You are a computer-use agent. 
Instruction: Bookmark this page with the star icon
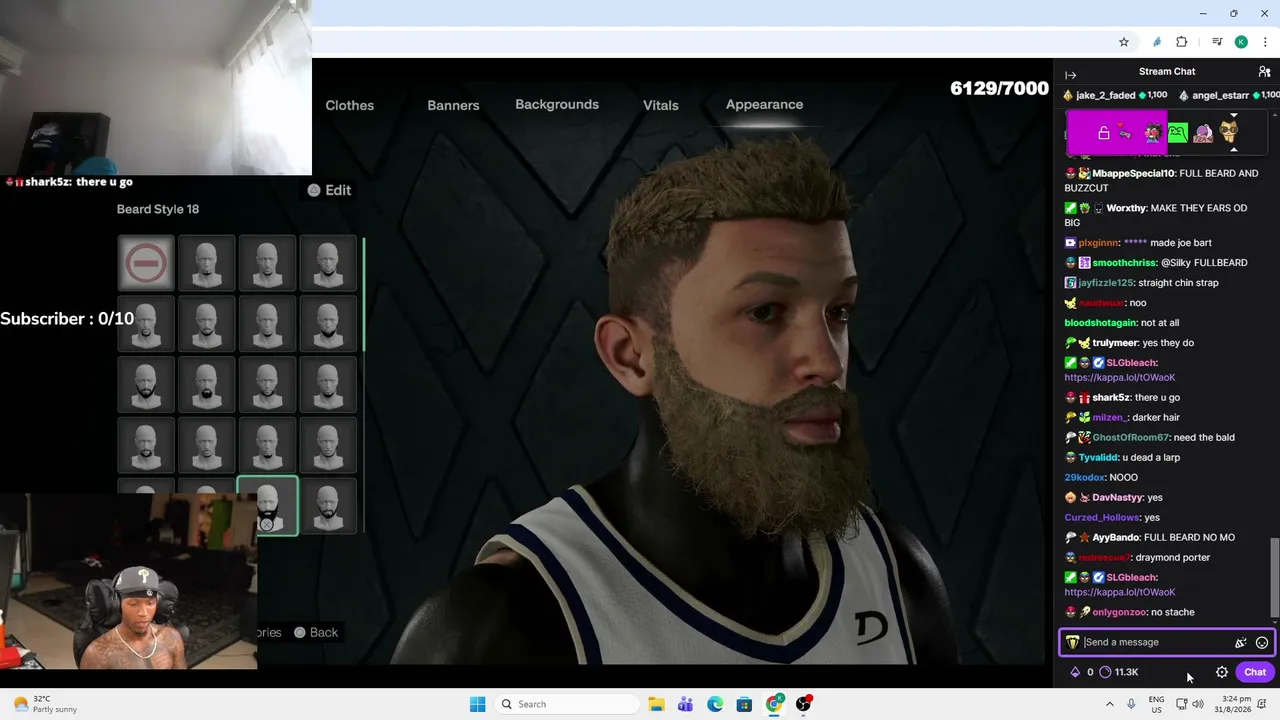[1124, 42]
